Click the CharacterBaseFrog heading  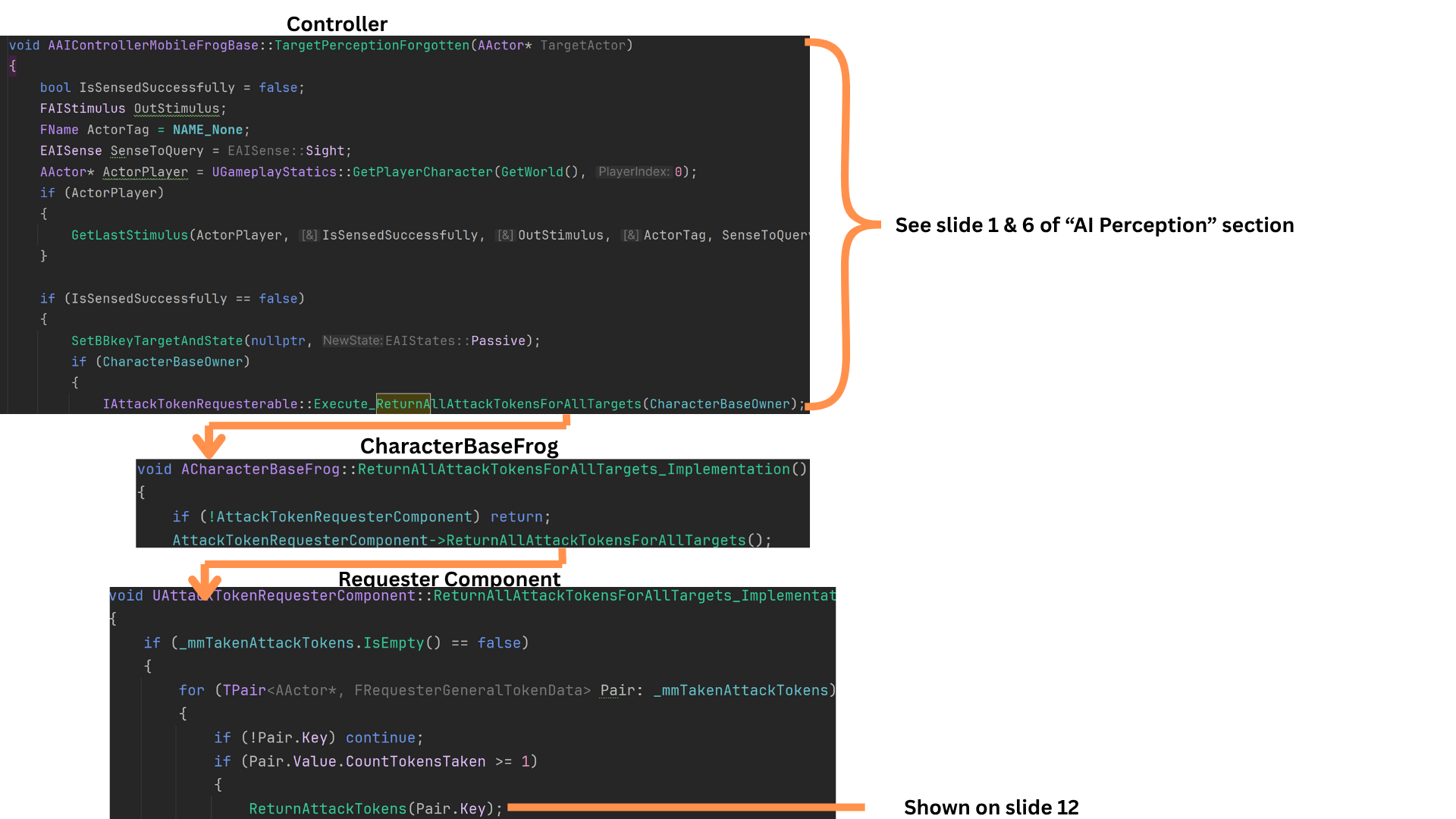[x=459, y=446]
